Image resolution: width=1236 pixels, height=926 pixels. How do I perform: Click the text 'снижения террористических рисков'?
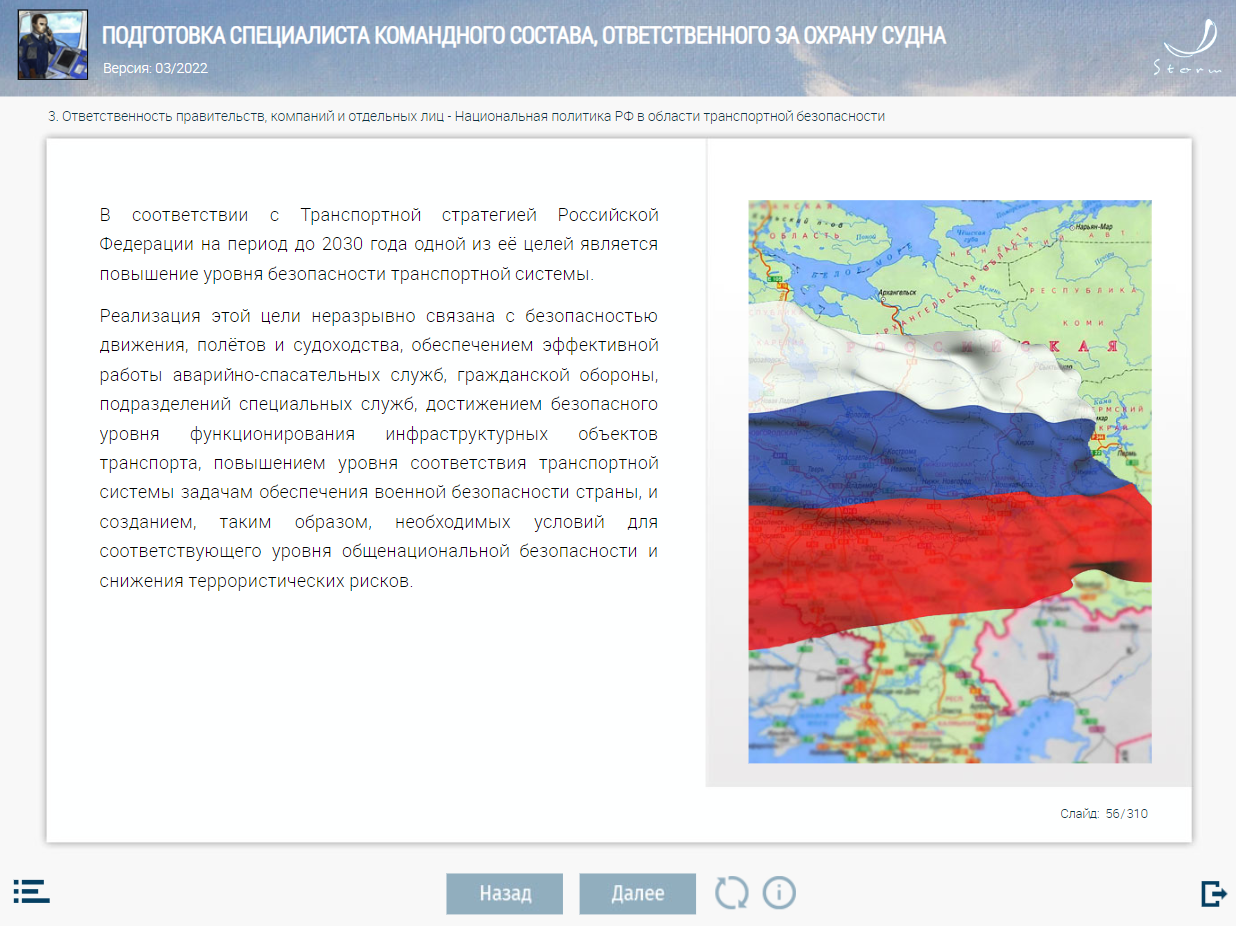click(x=256, y=581)
